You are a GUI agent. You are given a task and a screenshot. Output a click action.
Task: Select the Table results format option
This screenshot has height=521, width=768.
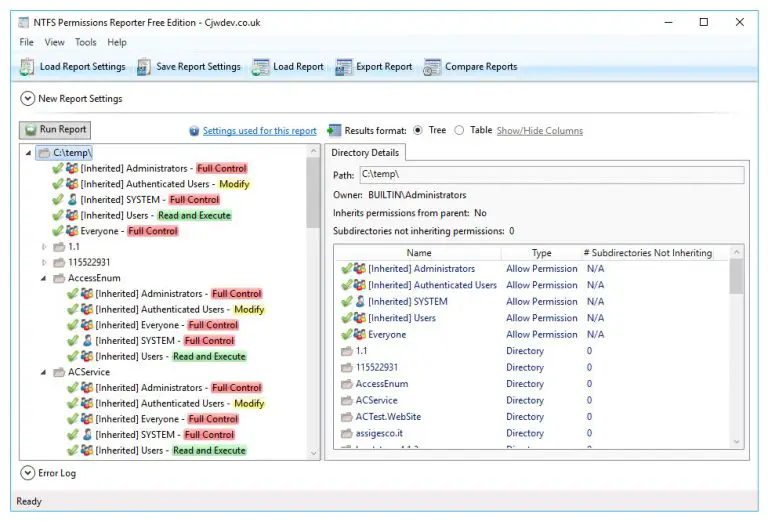(x=459, y=130)
